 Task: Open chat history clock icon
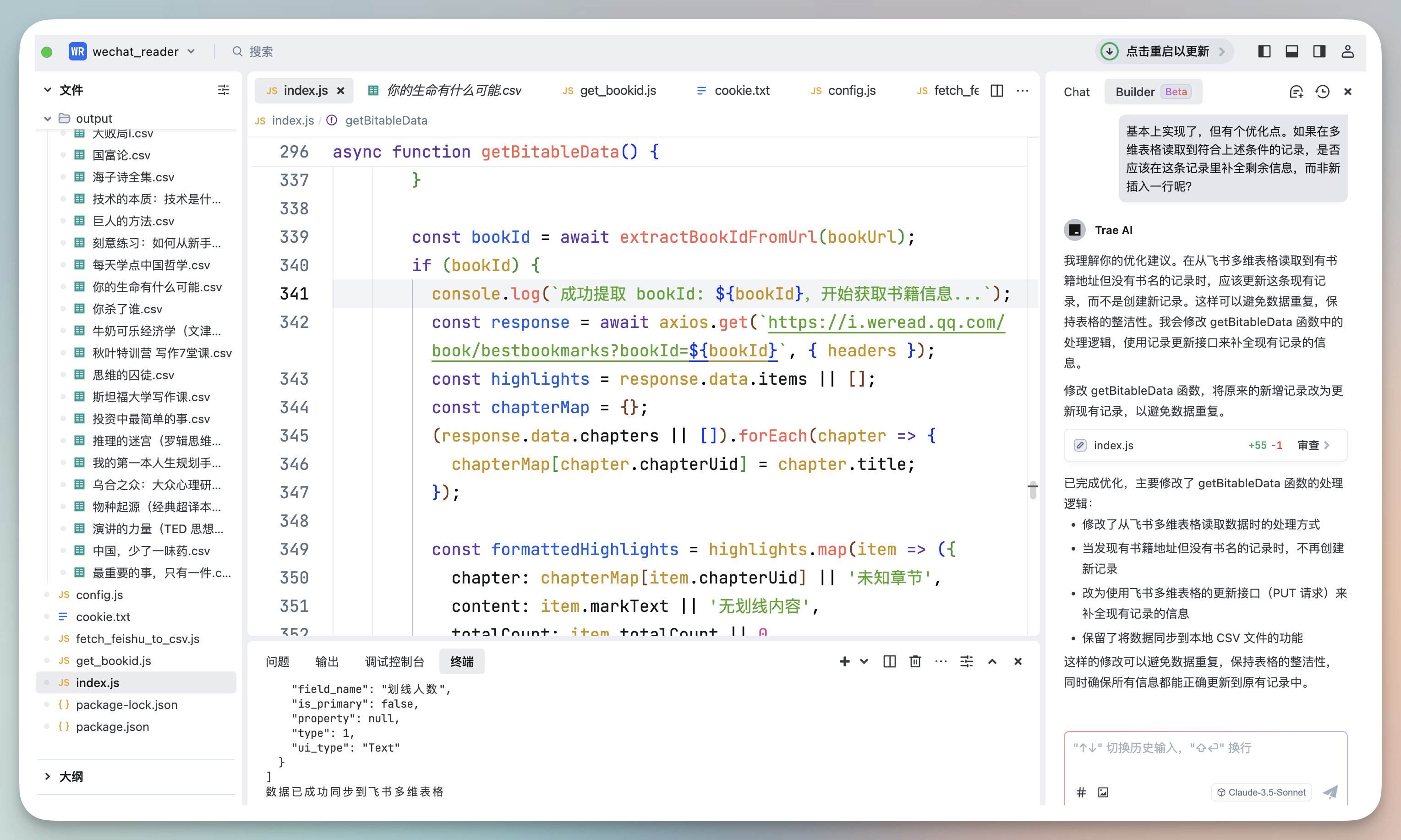[1322, 92]
